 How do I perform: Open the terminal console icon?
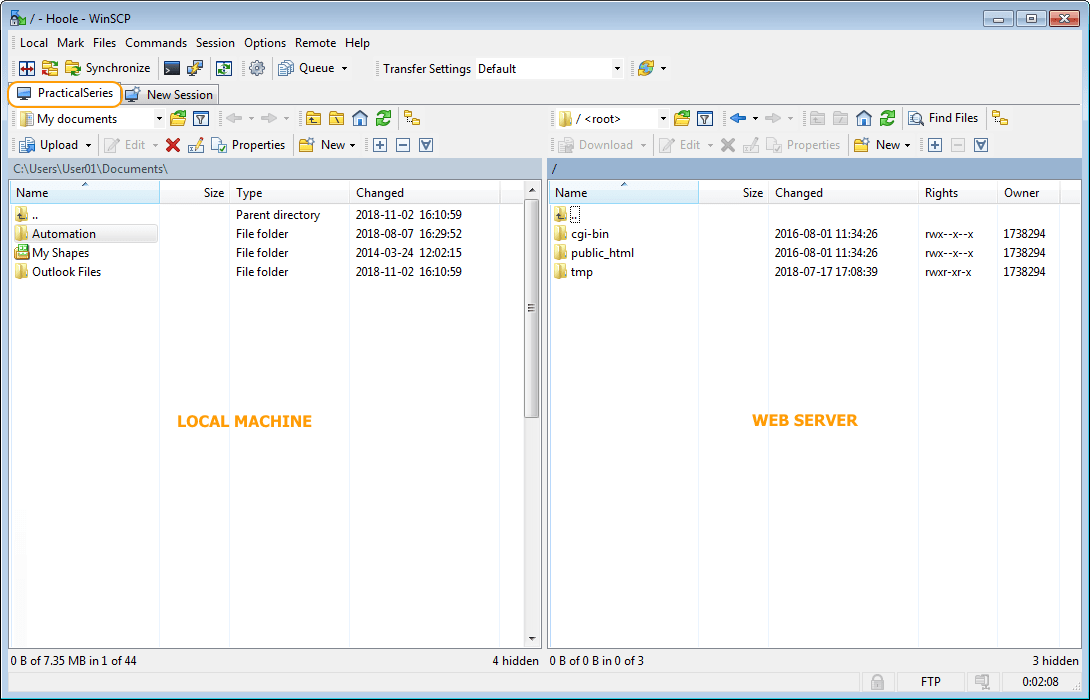coord(172,68)
